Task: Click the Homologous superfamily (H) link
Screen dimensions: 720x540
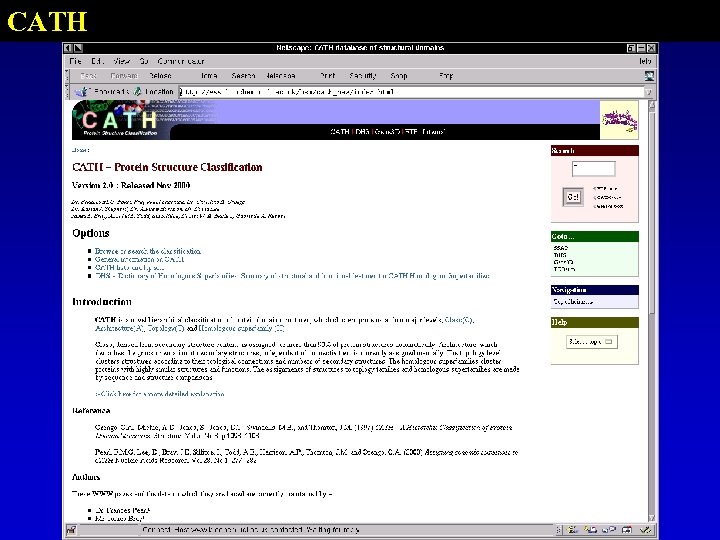Action: point(242,328)
